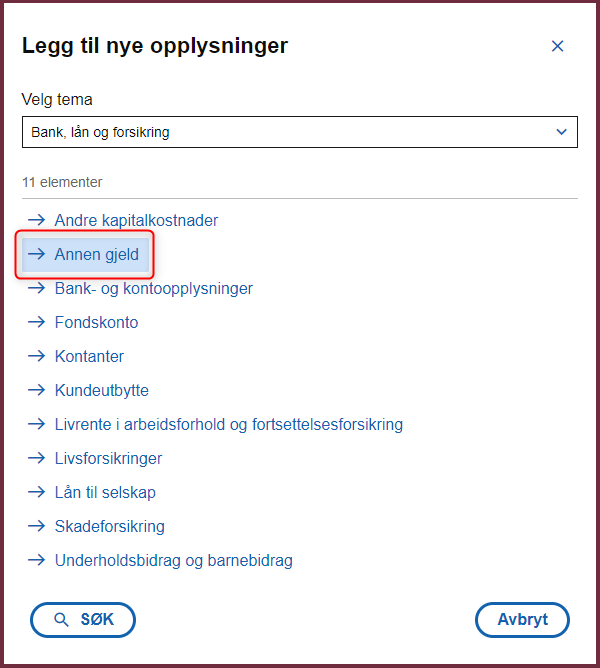600x668 pixels.
Task: Click arrow icon beside Andre kapitalkostnader
Action: (x=37, y=220)
